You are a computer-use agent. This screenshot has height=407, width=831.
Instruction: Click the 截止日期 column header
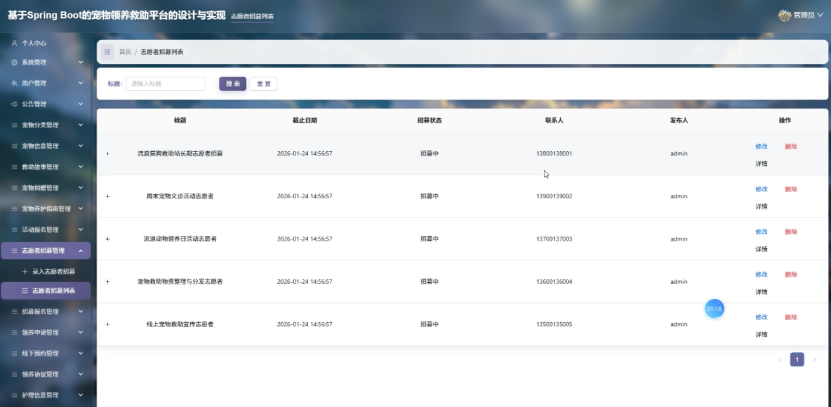(x=304, y=121)
